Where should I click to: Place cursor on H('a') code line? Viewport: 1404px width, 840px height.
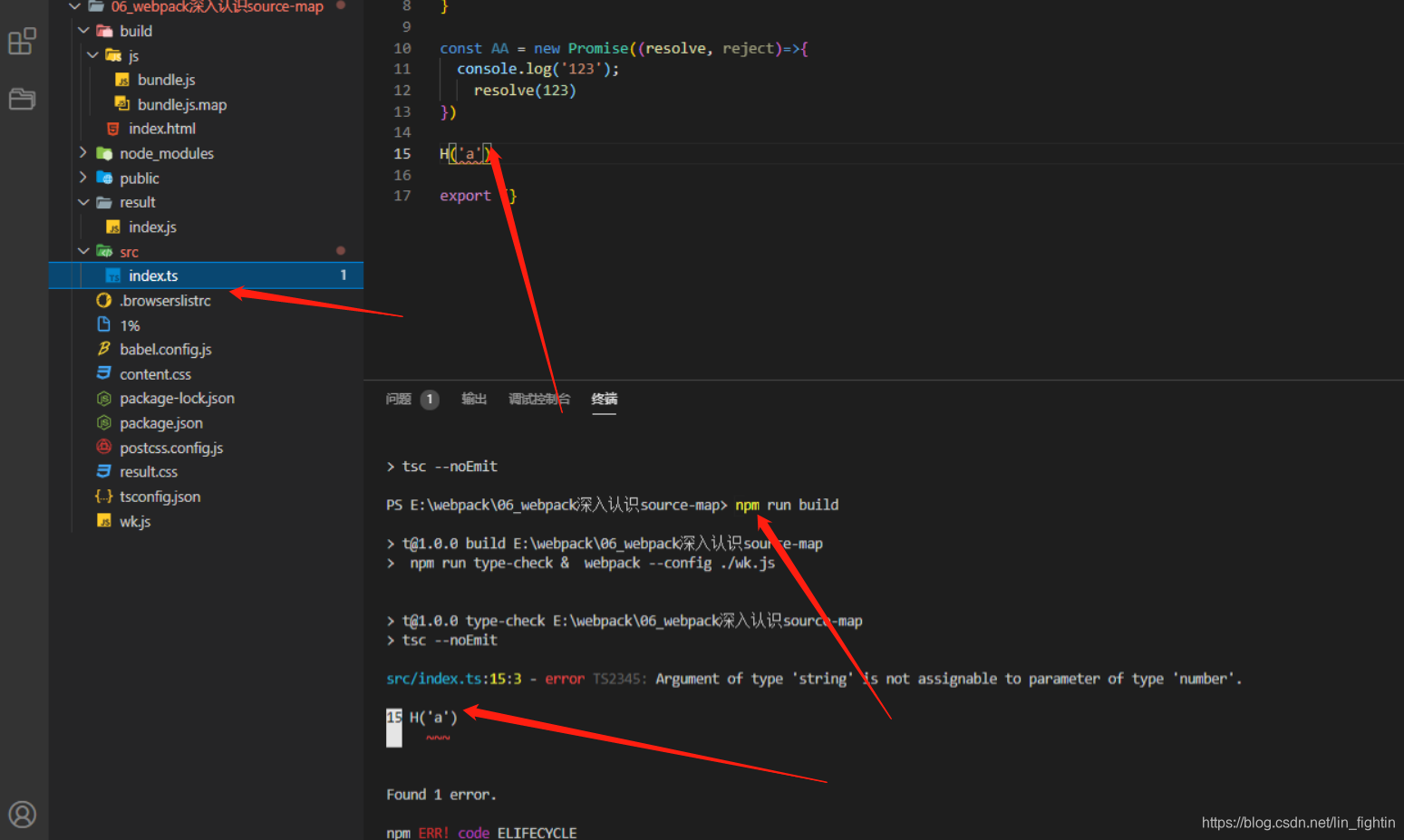pos(465,153)
